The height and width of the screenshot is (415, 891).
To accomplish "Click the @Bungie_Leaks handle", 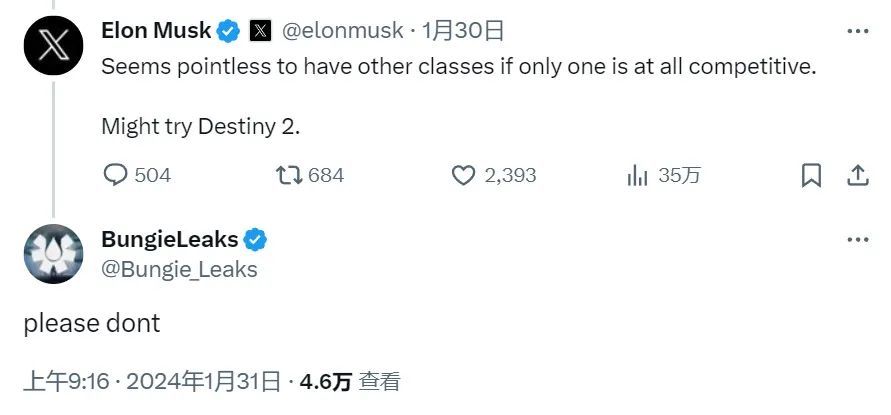I will click(179, 269).
